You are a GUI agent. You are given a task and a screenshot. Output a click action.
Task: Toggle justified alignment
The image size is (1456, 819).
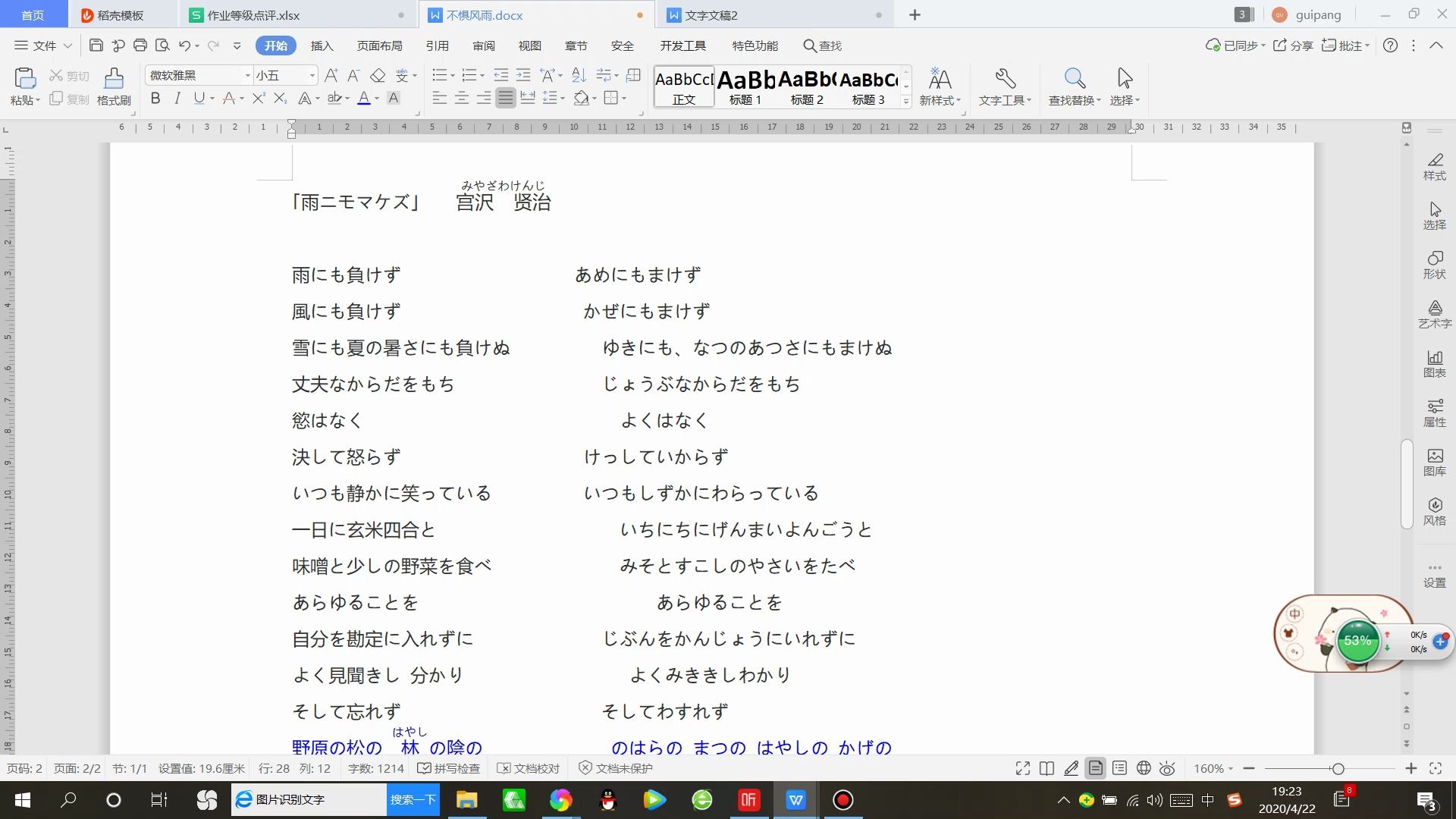coord(505,98)
